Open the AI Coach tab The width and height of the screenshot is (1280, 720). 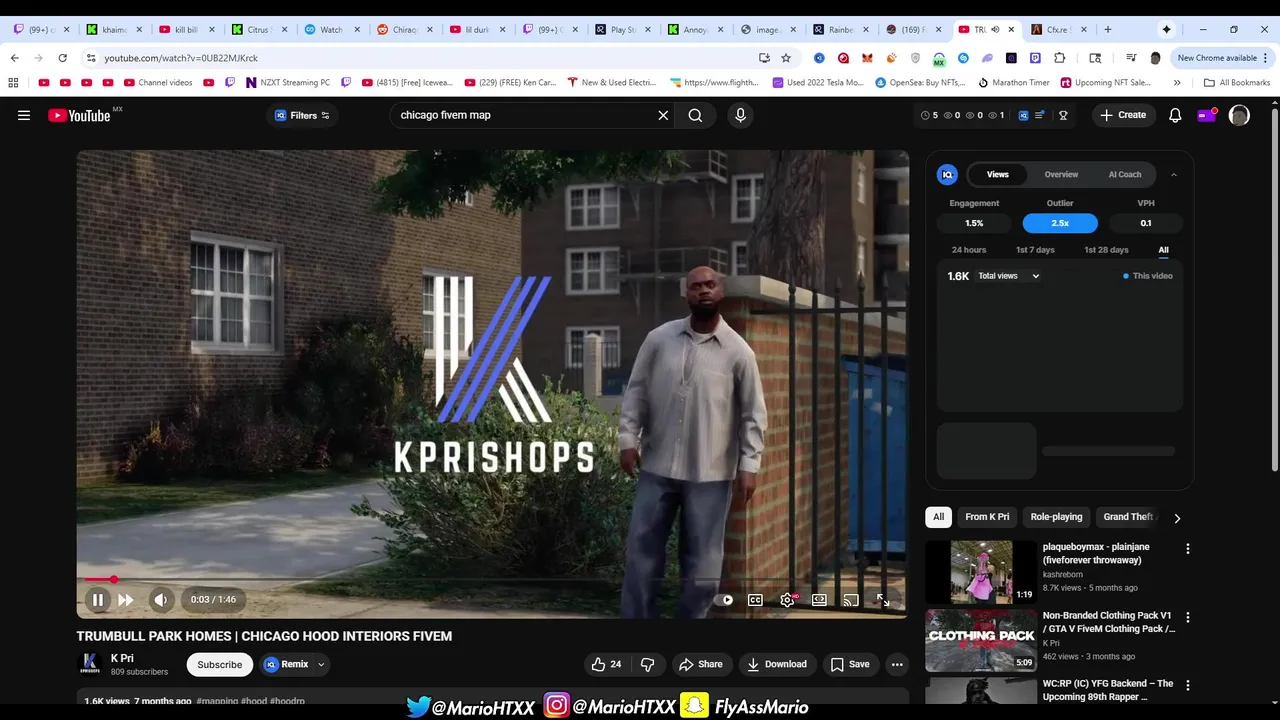1124,174
